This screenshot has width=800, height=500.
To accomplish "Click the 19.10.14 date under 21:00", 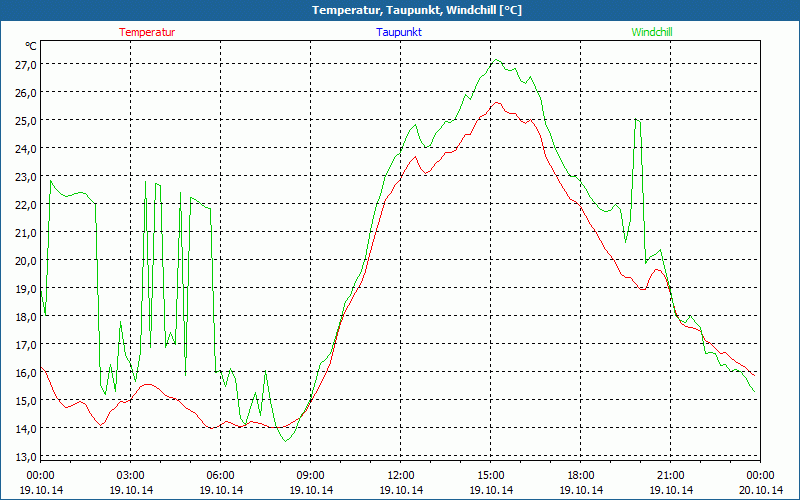I will click(671, 490).
